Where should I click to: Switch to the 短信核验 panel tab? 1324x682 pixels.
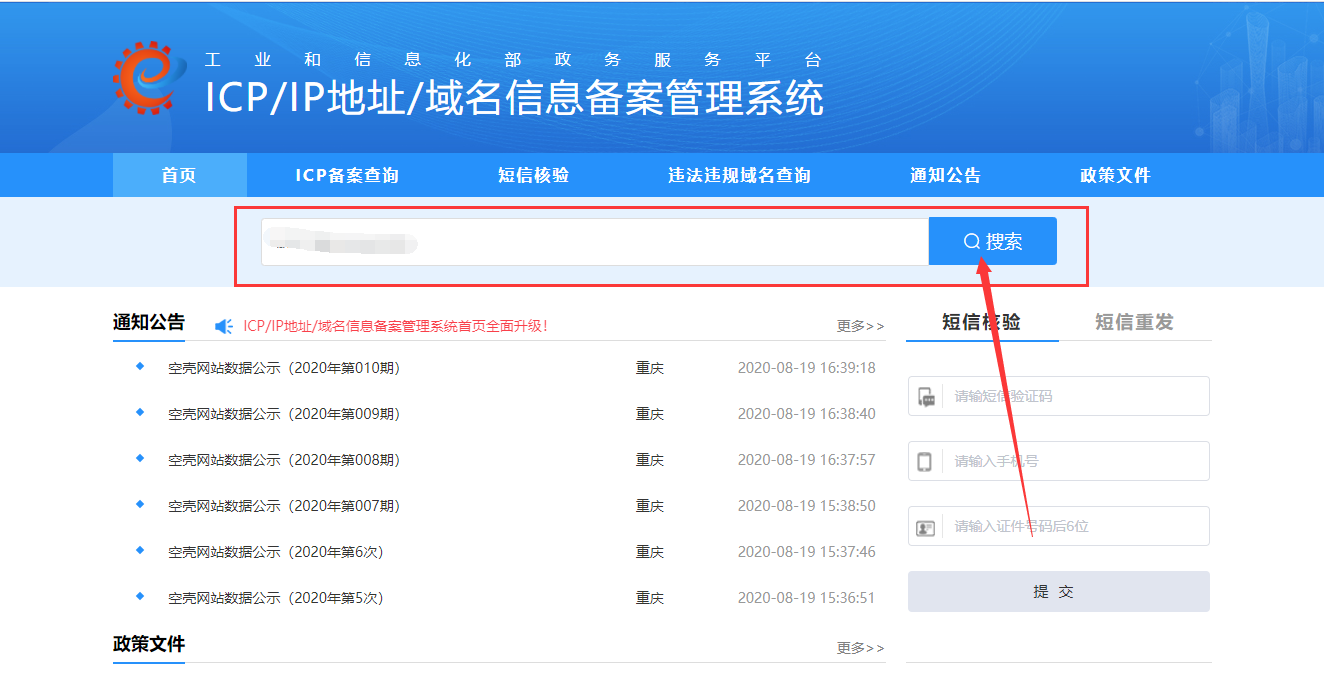[x=982, y=322]
